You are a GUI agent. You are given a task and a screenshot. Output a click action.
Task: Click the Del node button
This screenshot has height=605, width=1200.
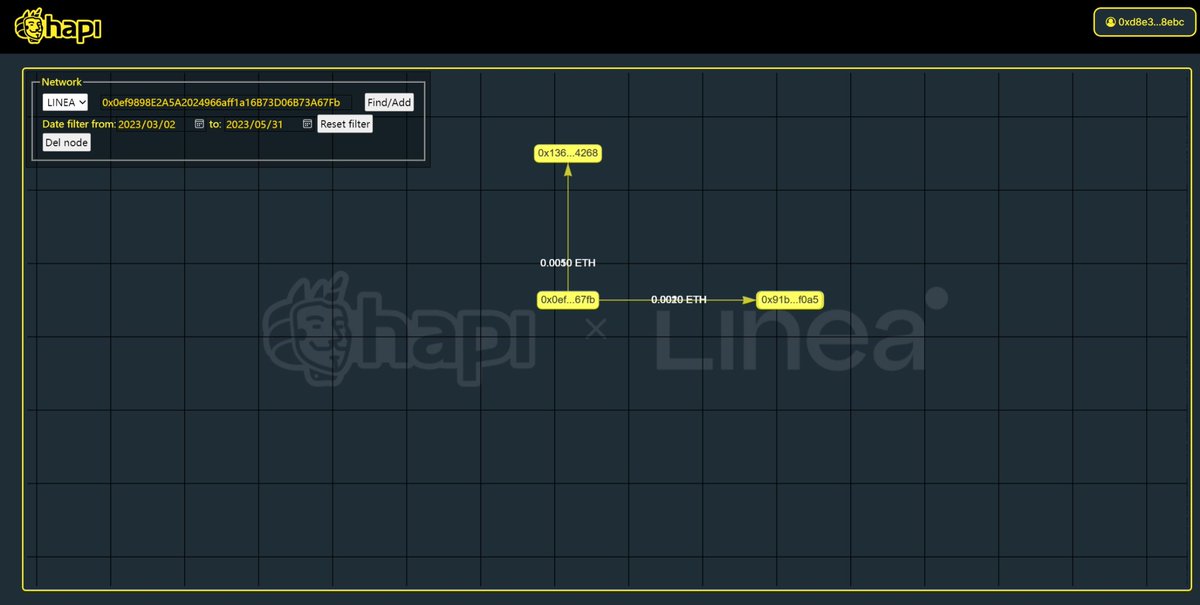[x=66, y=143]
